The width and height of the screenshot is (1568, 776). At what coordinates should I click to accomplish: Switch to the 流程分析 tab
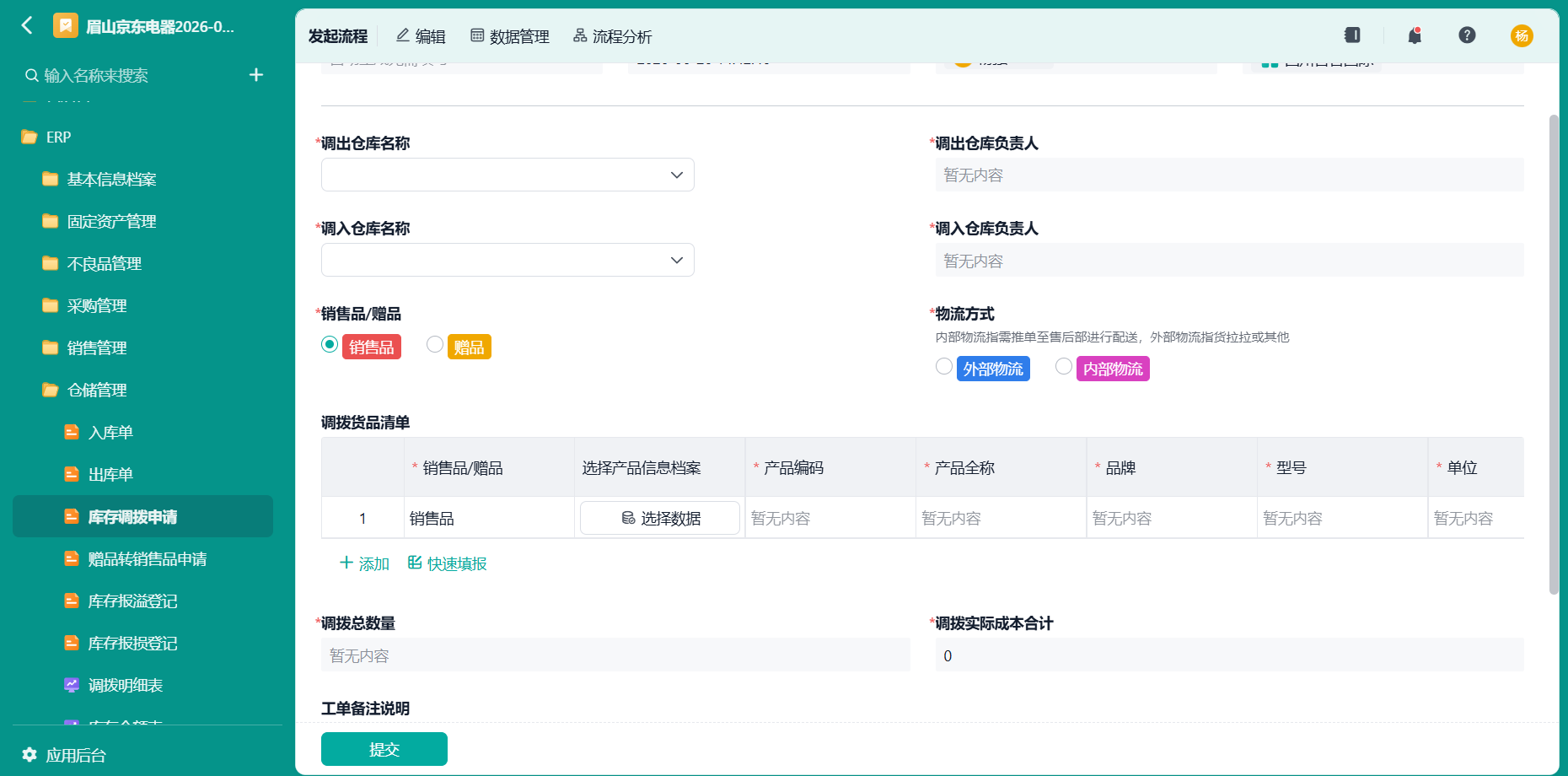[613, 36]
